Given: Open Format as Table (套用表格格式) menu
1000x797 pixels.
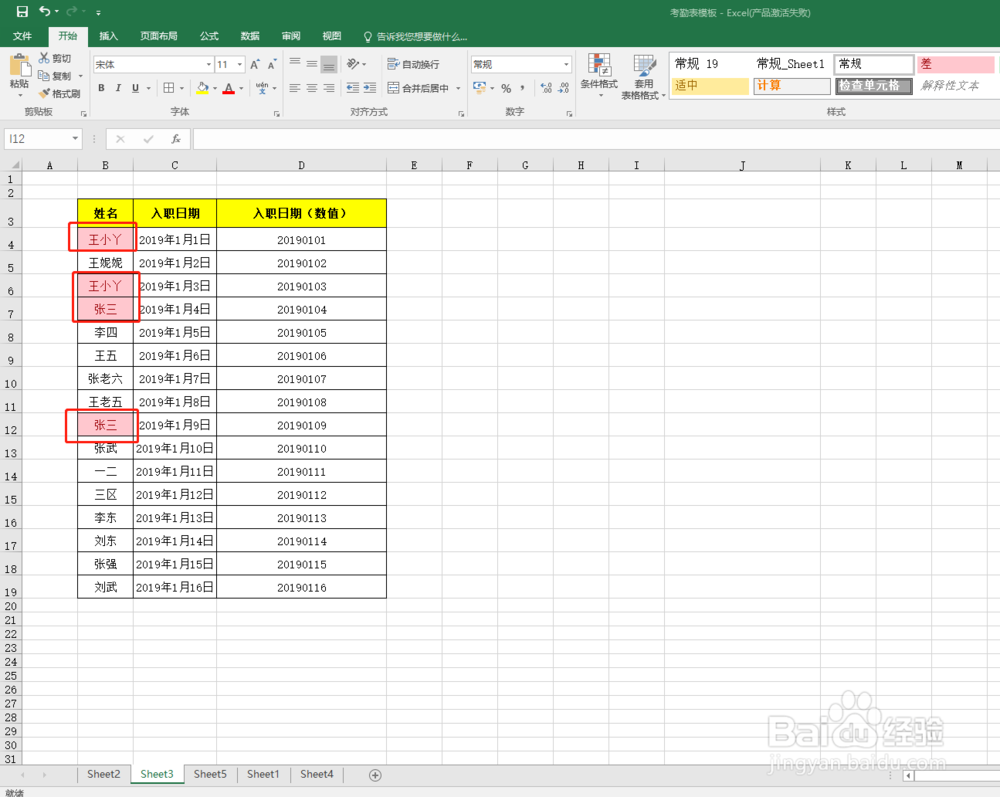Looking at the screenshot, I should (x=643, y=77).
